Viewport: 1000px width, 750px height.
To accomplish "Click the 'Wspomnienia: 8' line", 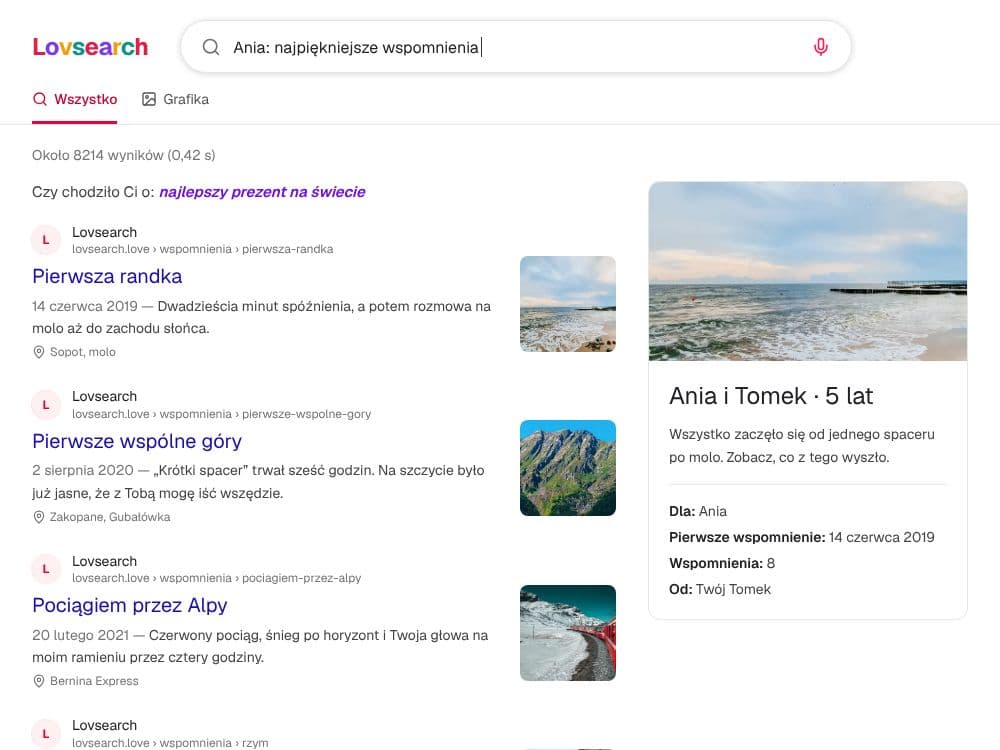I will 722,563.
